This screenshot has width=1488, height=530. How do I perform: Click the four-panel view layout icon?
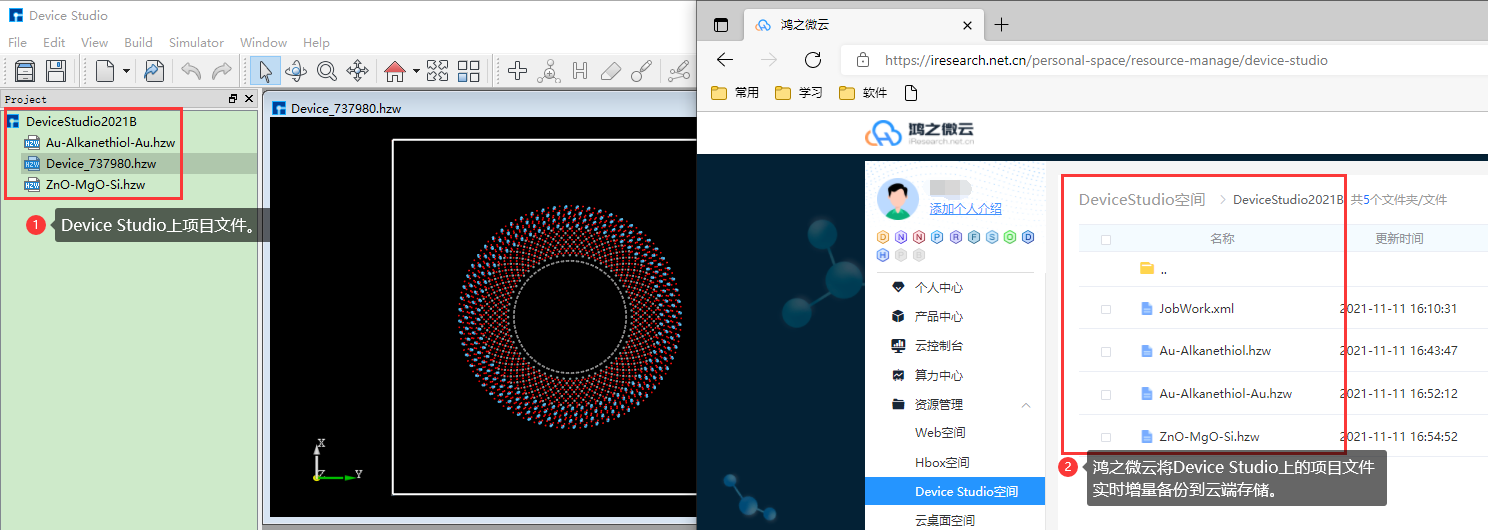point(469,70)
